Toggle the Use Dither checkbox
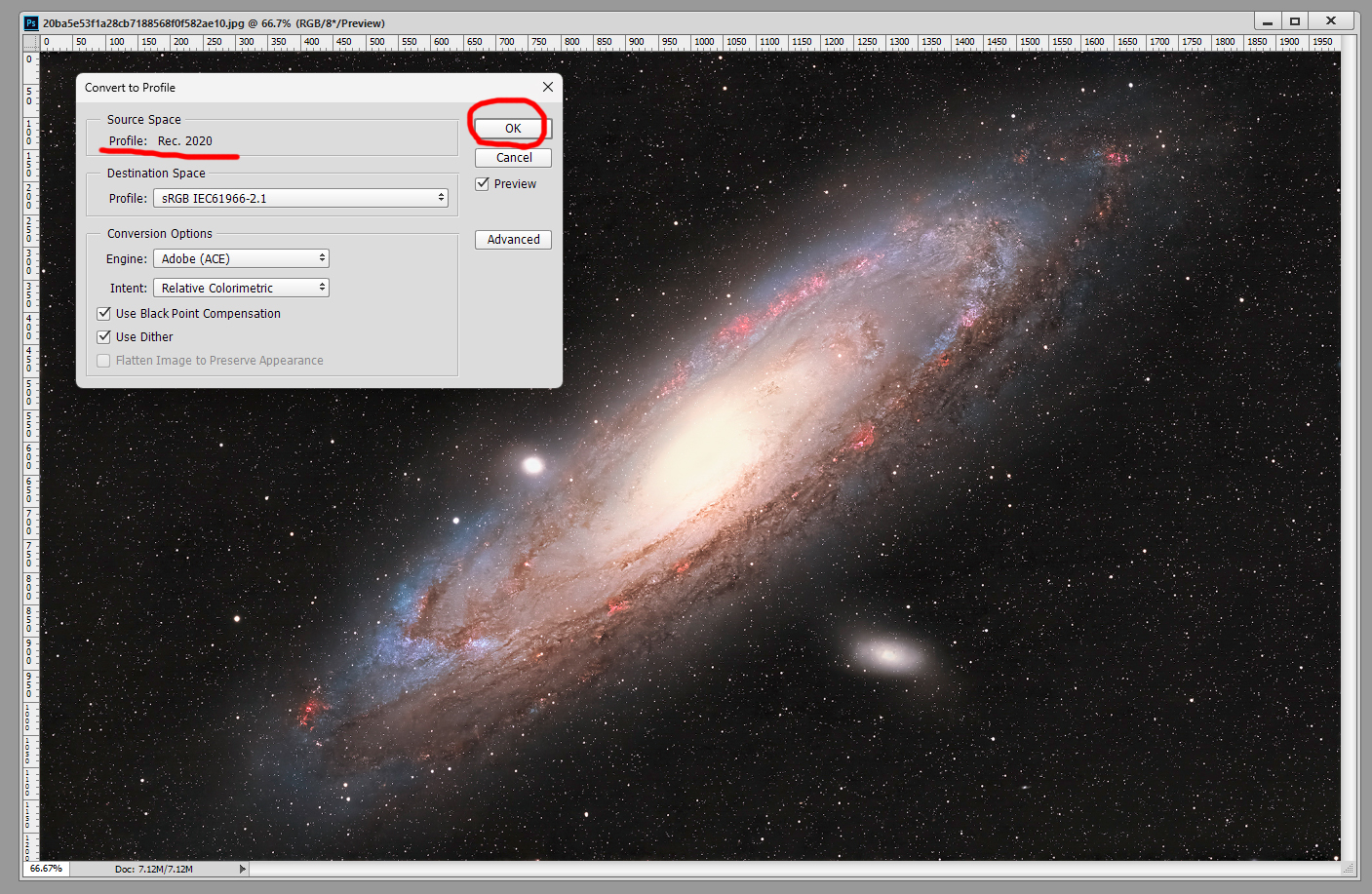 pos(104,336)
